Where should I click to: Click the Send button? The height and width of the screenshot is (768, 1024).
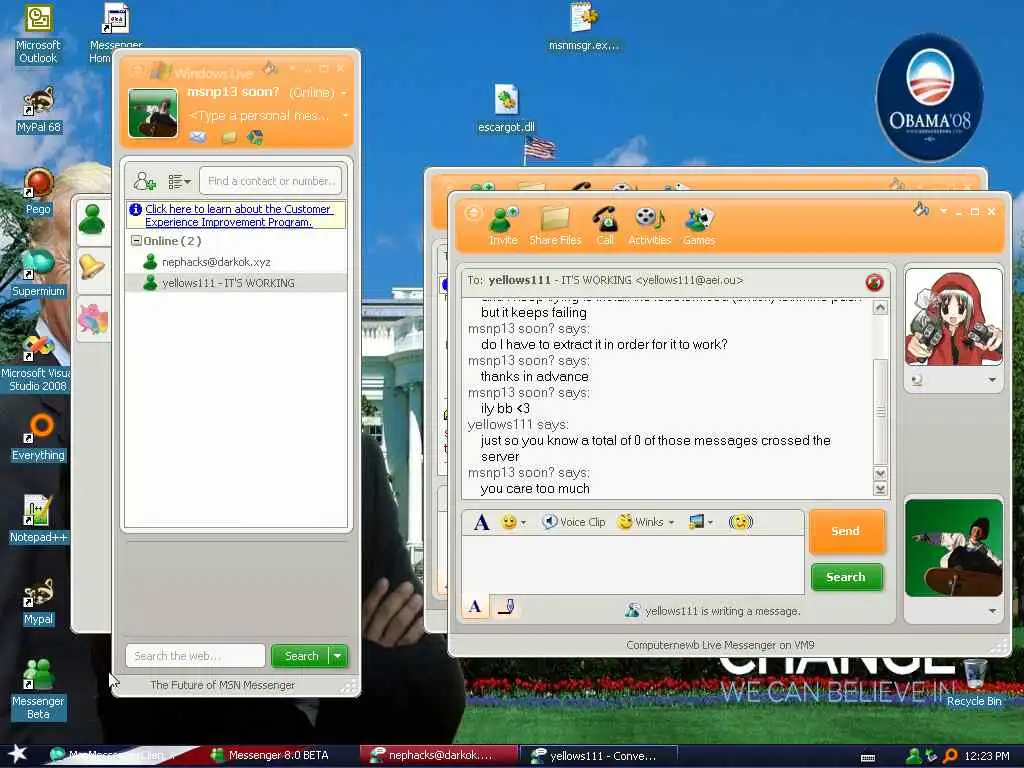coord(846,531)
